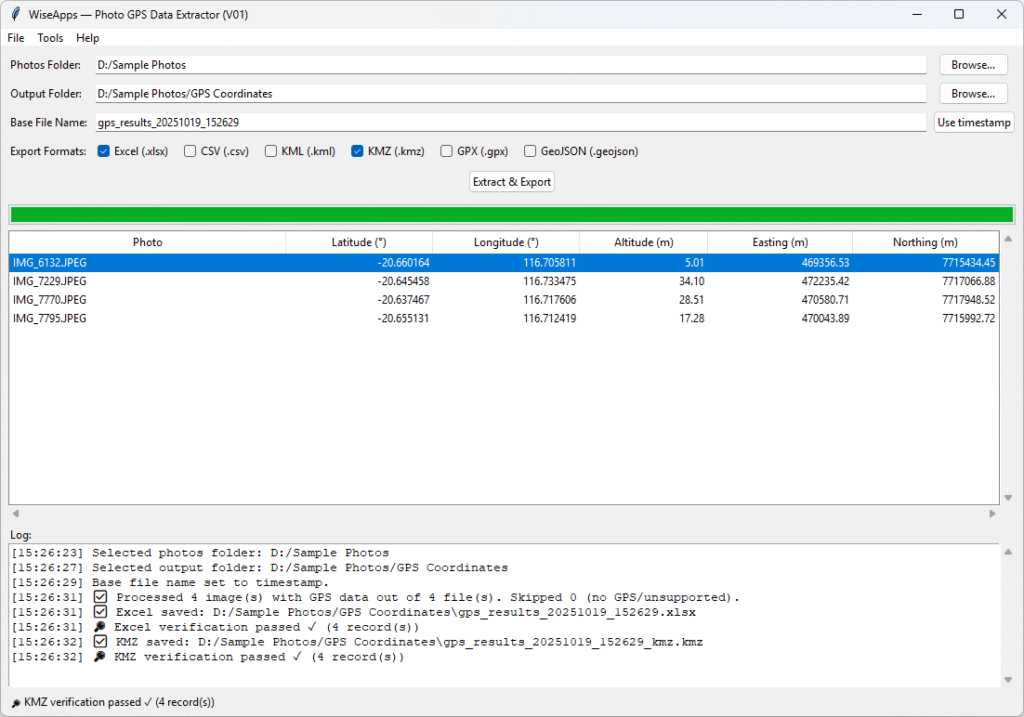Open the File menu
The height and width of the screenshot is (717, 1024).
16,38
